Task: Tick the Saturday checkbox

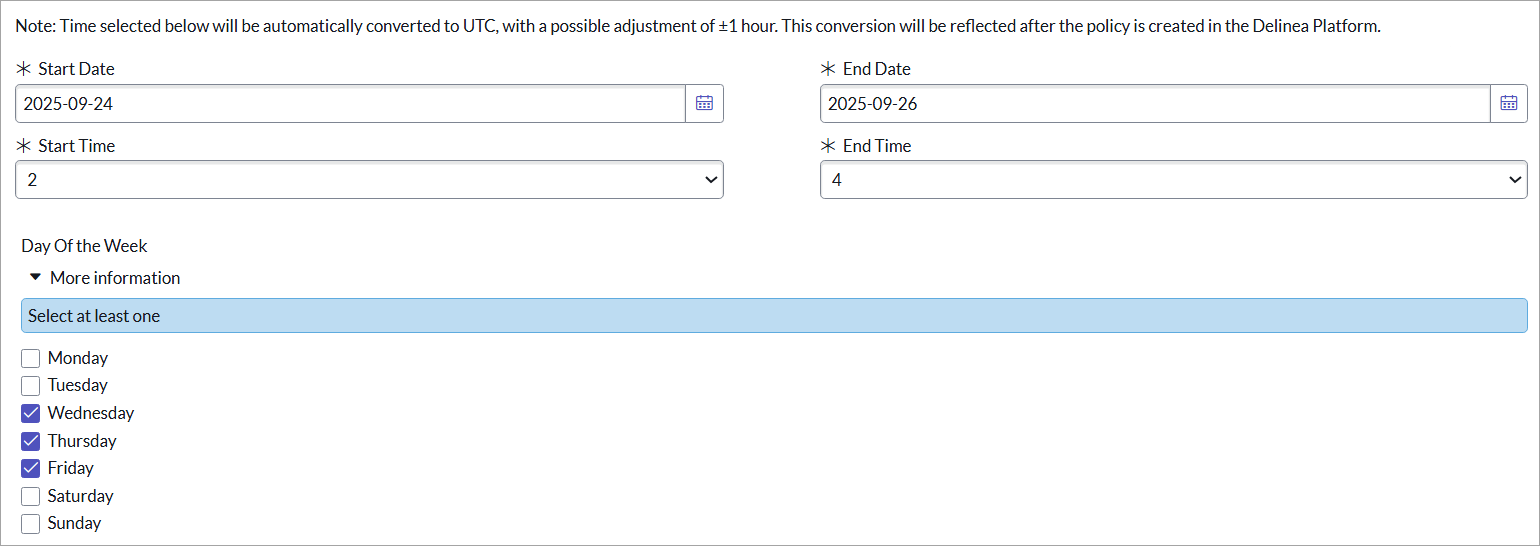Action: coord(31,496)
